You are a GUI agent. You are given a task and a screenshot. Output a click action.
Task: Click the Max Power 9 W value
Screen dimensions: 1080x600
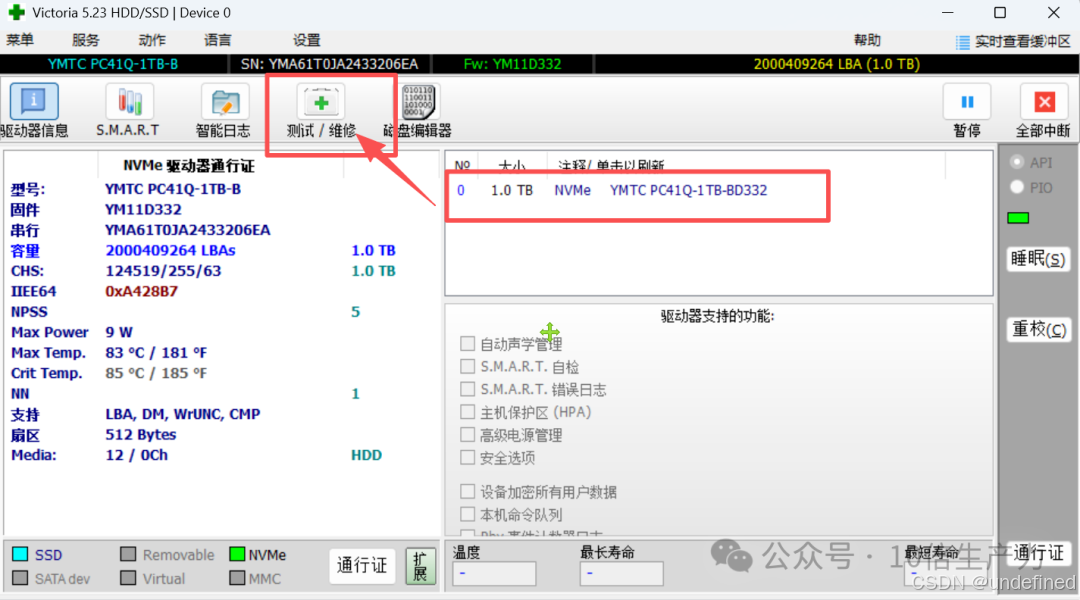[118, 332]
